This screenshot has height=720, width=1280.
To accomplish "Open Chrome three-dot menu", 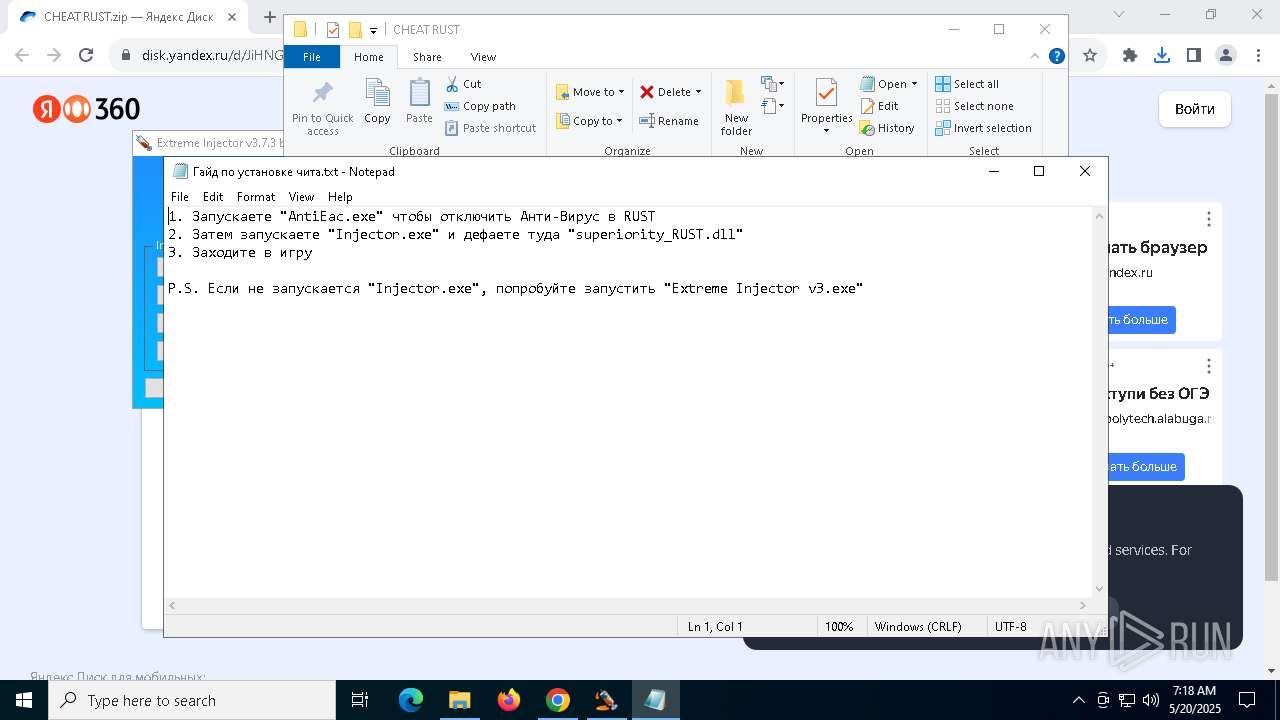I will (x=1257, y=56).
